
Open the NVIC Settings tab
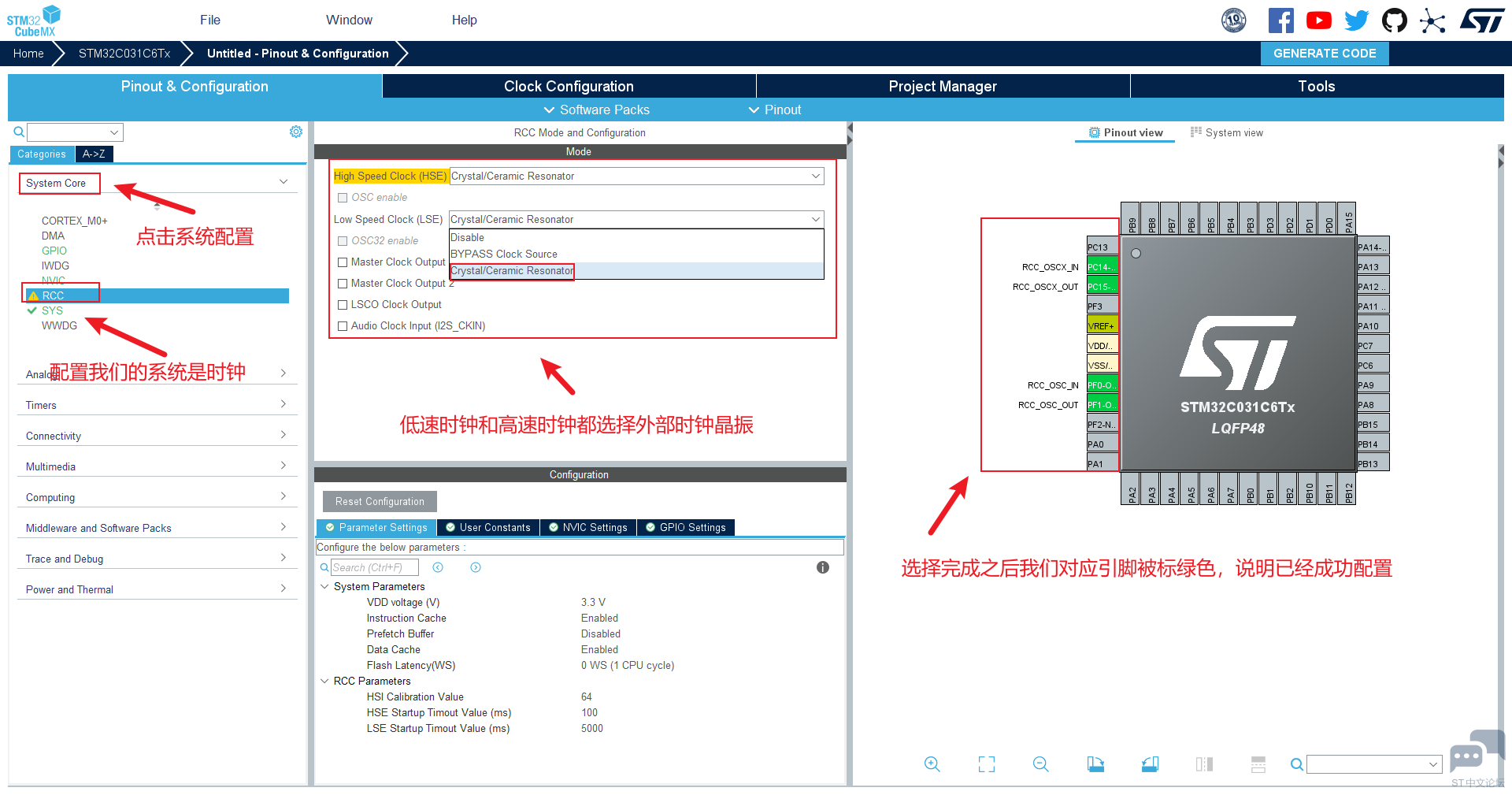pyautogui.click(x=588, y=528)
